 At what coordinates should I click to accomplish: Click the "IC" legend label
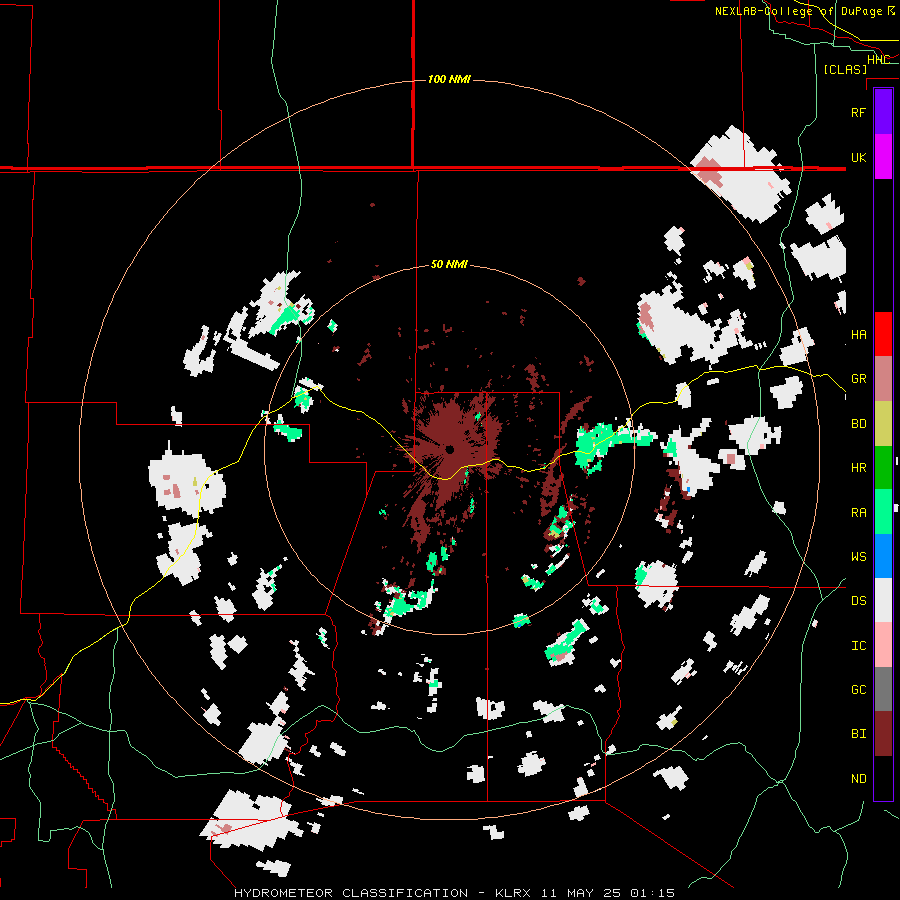(858, 646)
